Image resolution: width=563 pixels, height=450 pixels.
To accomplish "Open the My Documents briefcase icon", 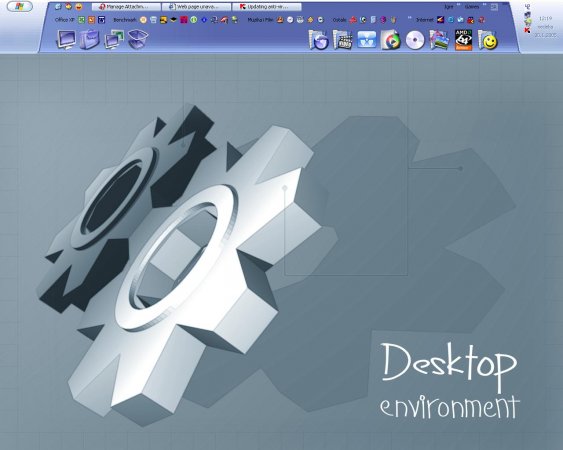I will (x=90, y=39).
